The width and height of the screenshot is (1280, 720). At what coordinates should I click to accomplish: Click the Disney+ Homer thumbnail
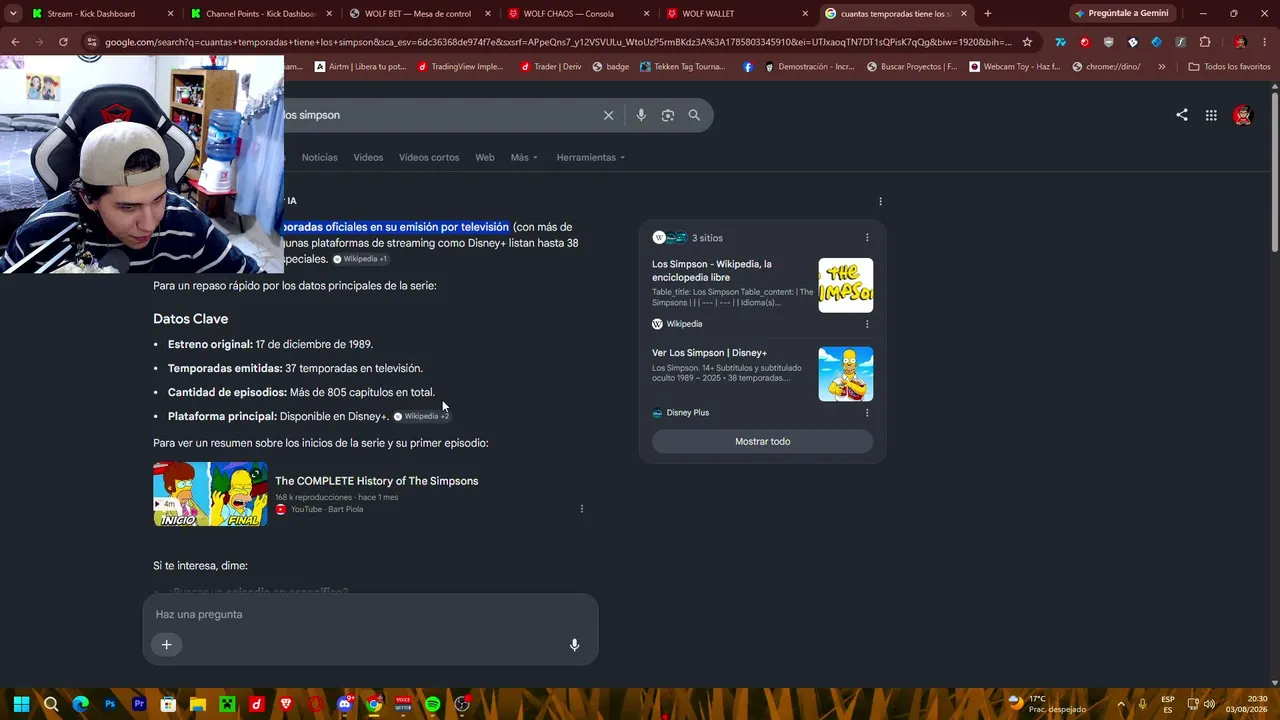(846, 374)
